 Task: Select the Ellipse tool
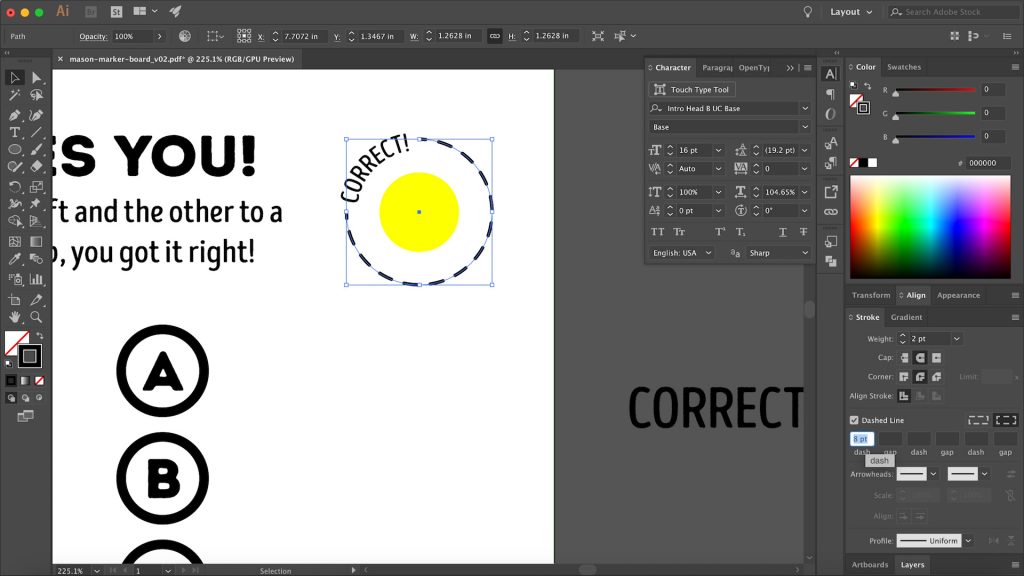tap(14, 150)
